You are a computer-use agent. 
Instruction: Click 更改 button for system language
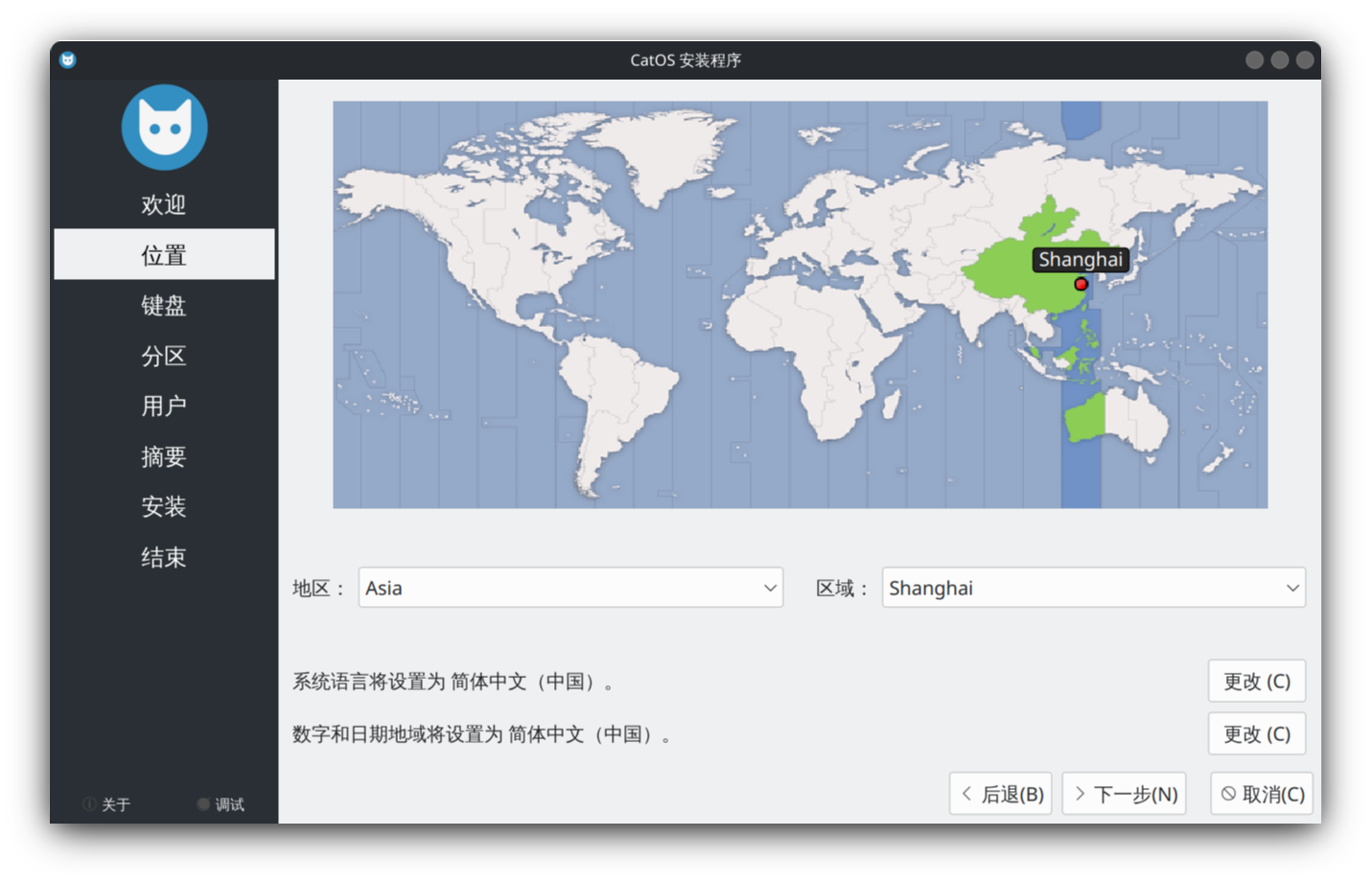point(1256,682)
